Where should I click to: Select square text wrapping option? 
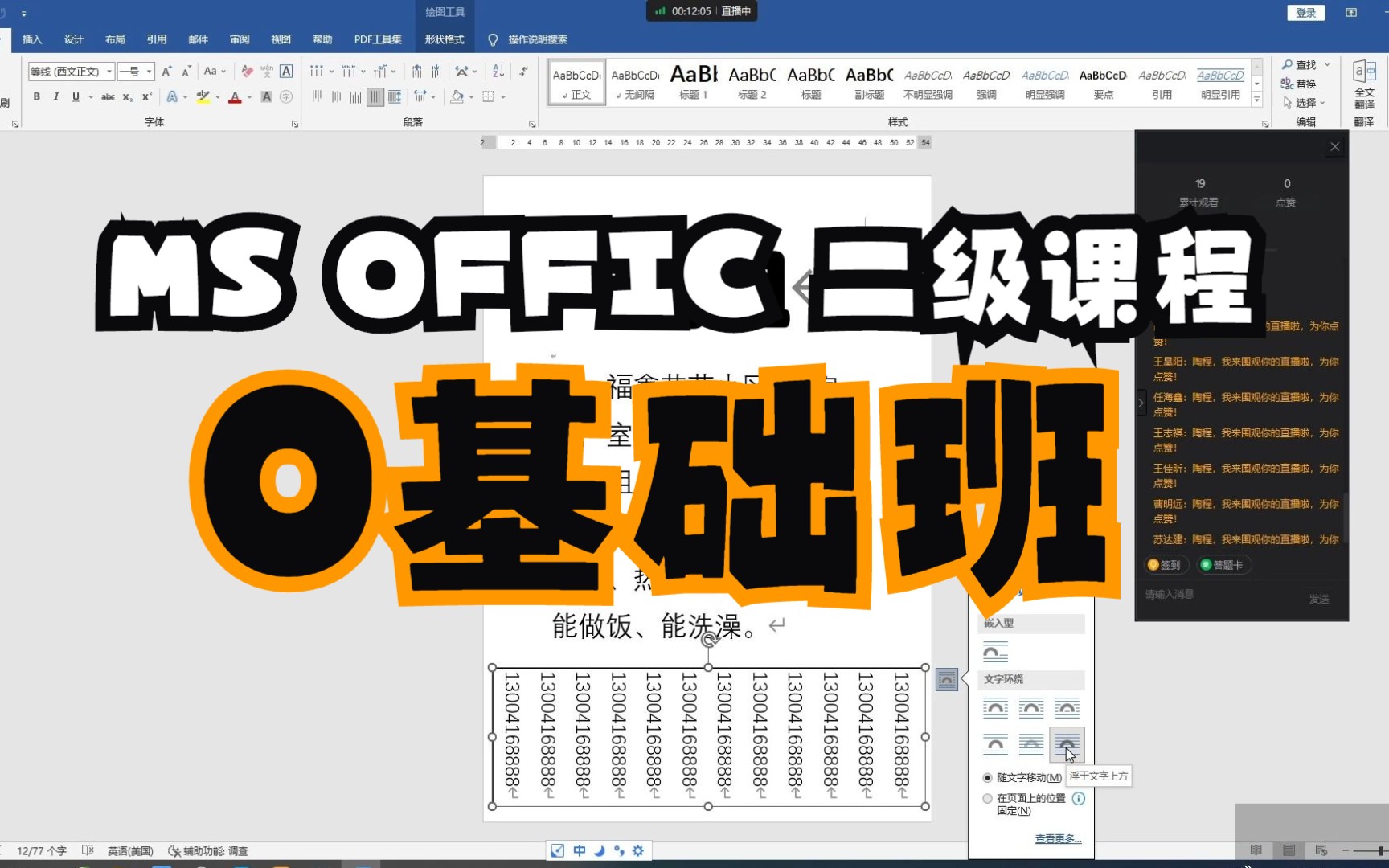click(995, 708)
